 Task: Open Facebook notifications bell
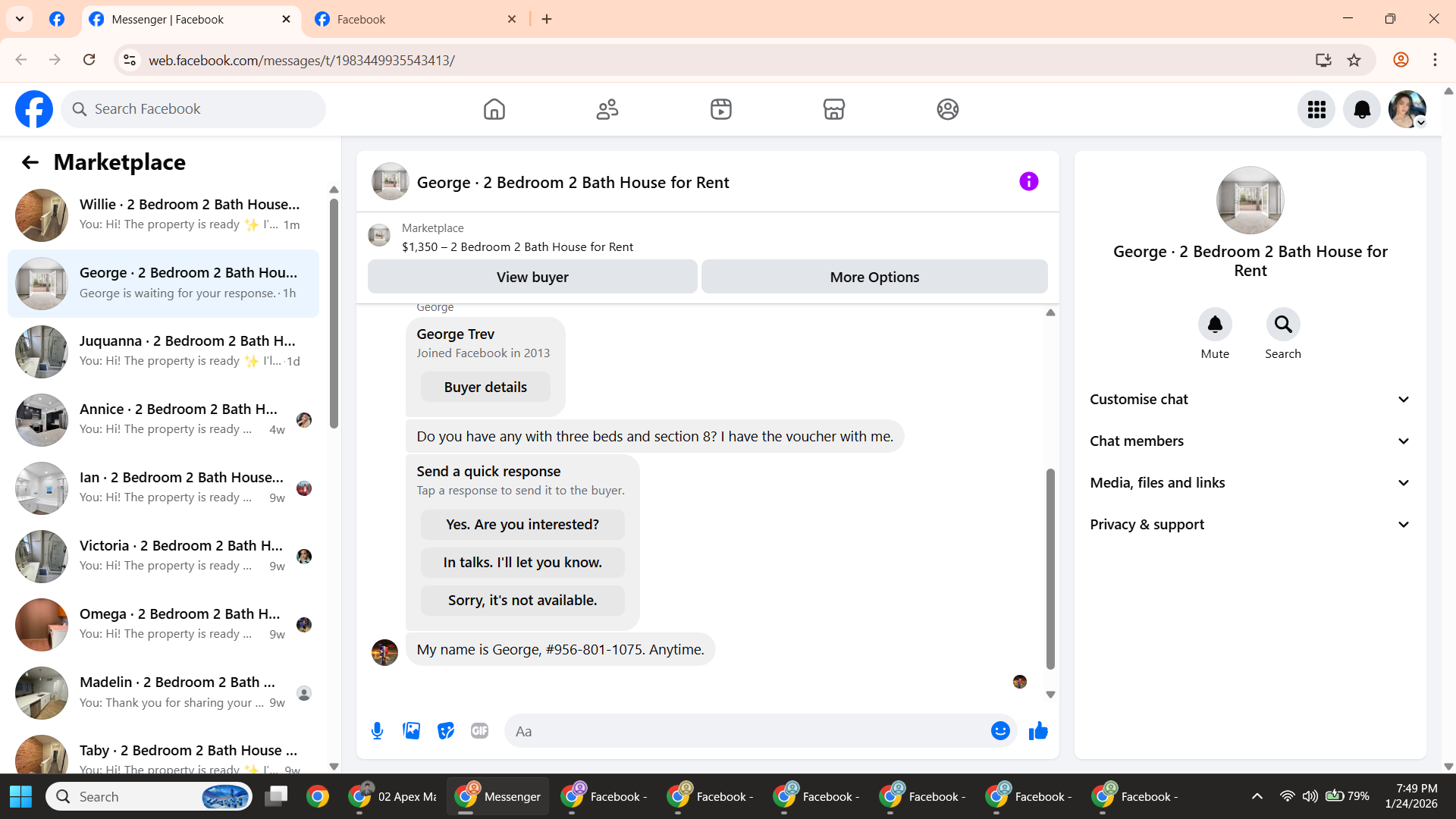point(1361,109)
